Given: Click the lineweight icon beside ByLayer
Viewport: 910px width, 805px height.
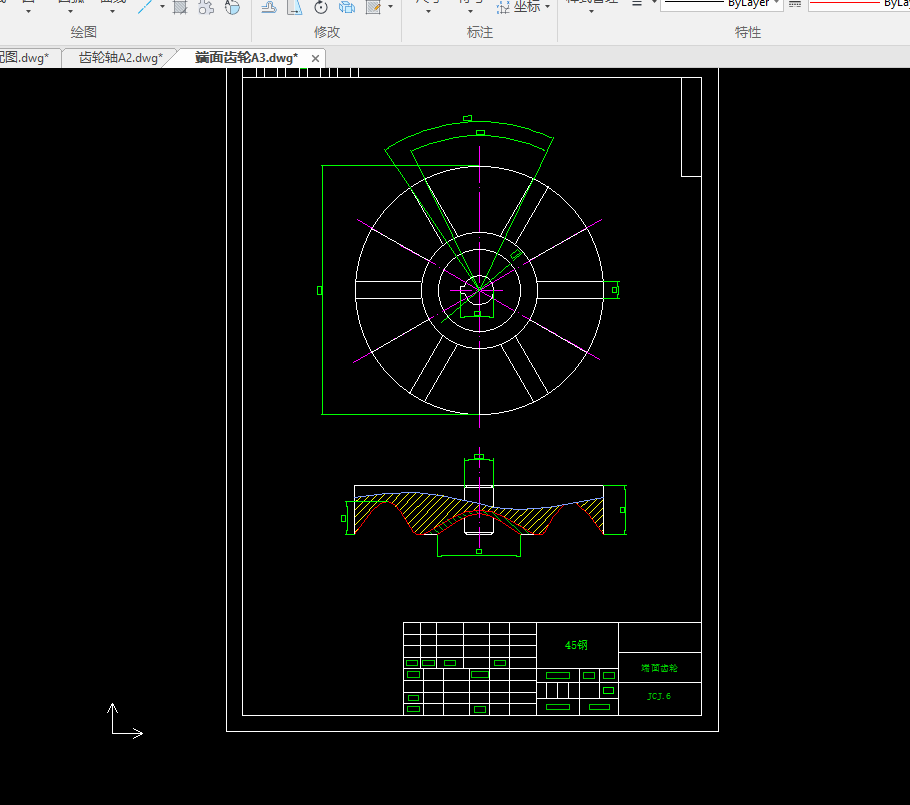Looking at the screenshot, I should 795,5.
